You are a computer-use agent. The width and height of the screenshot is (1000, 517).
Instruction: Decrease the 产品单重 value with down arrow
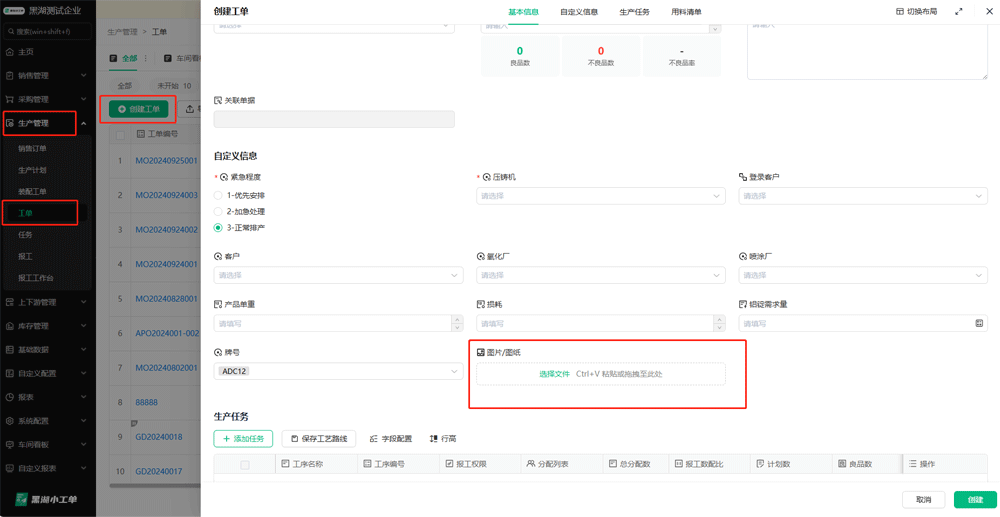click(457, 328)
